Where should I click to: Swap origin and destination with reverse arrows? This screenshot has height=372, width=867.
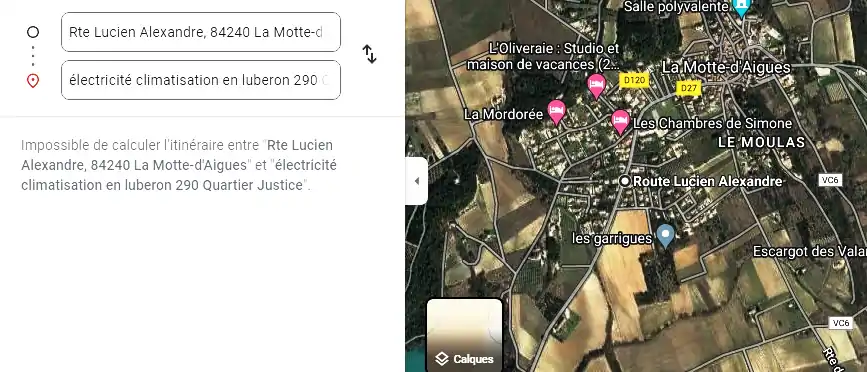pos(369,54)
